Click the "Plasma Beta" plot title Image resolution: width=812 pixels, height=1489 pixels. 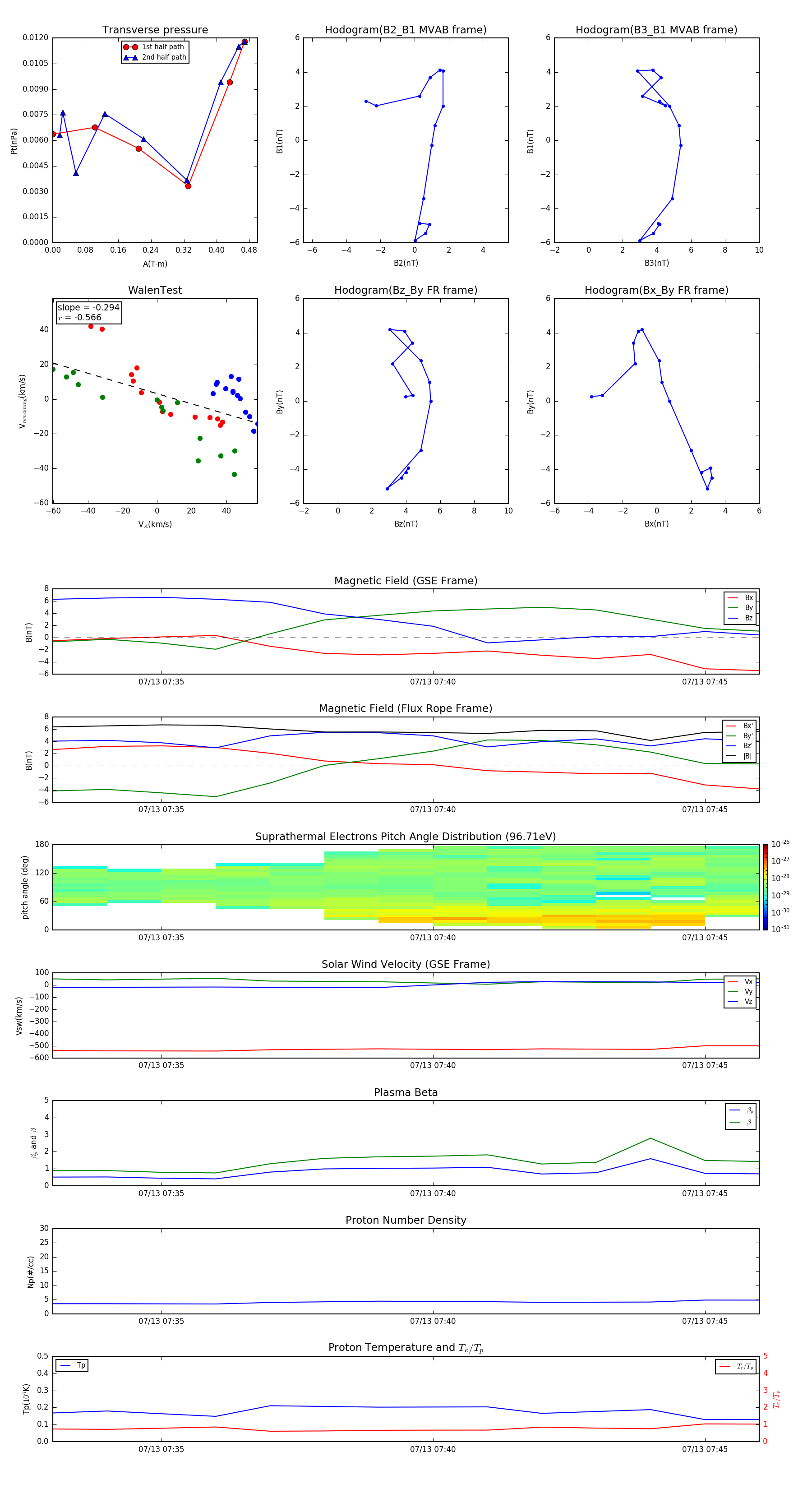406,1093
